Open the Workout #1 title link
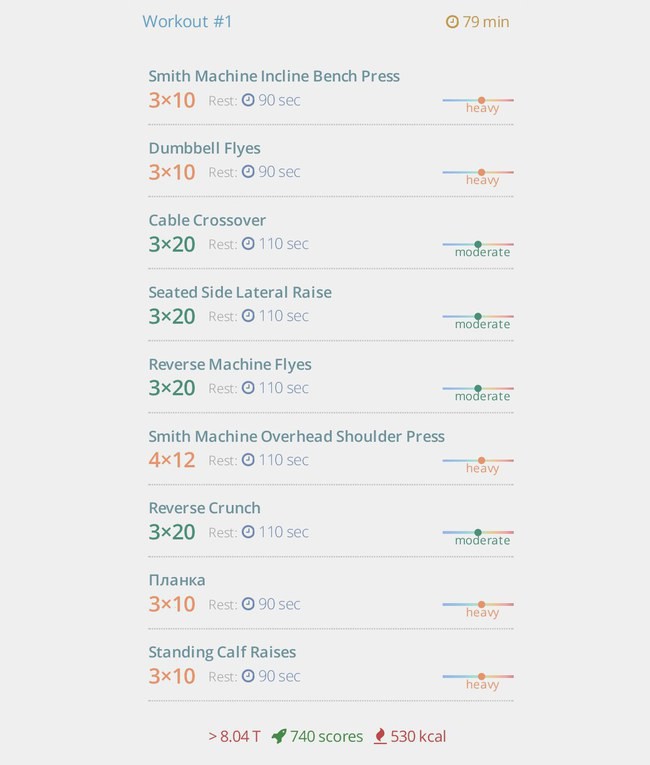 tap(187, 21)
